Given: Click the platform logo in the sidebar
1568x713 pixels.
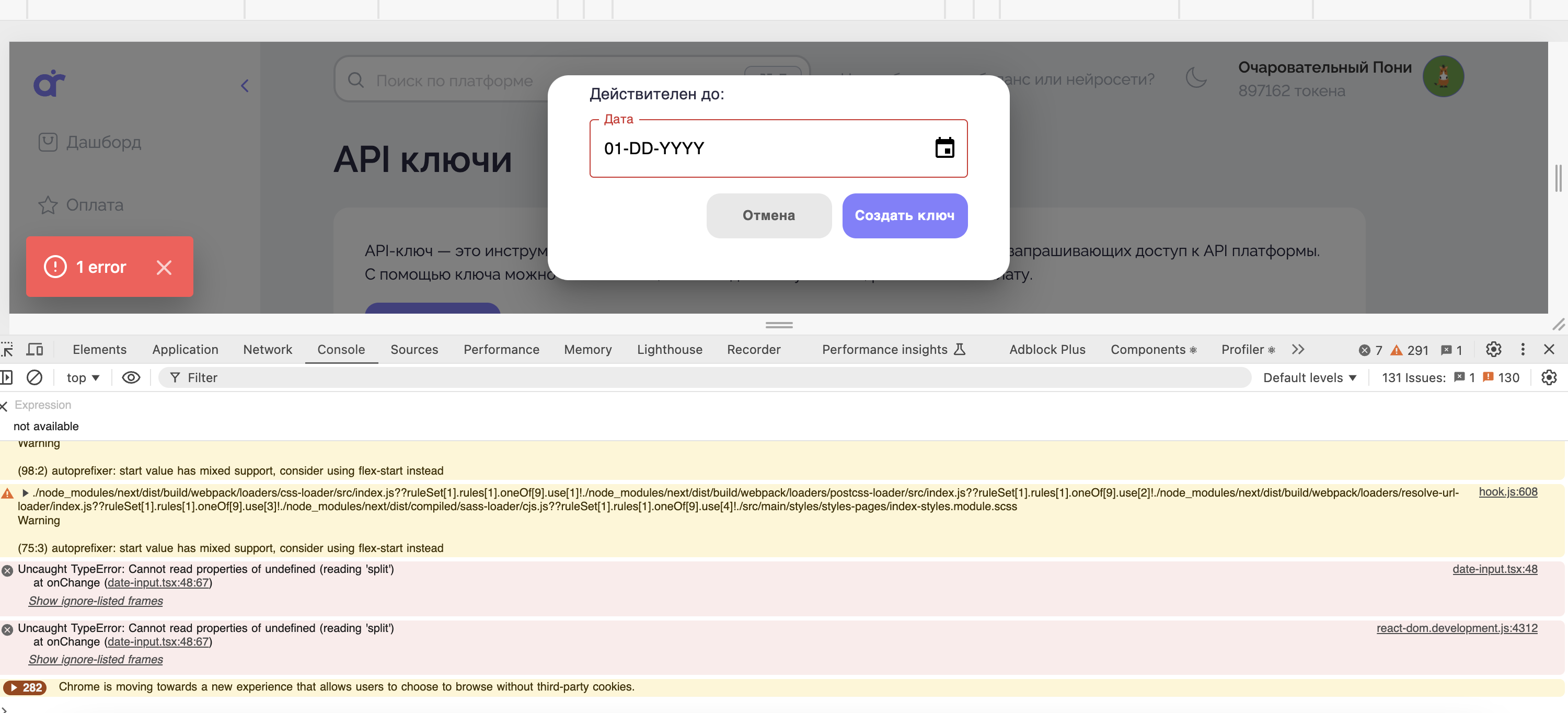Looking at the screenshot, I should point(49,83).
